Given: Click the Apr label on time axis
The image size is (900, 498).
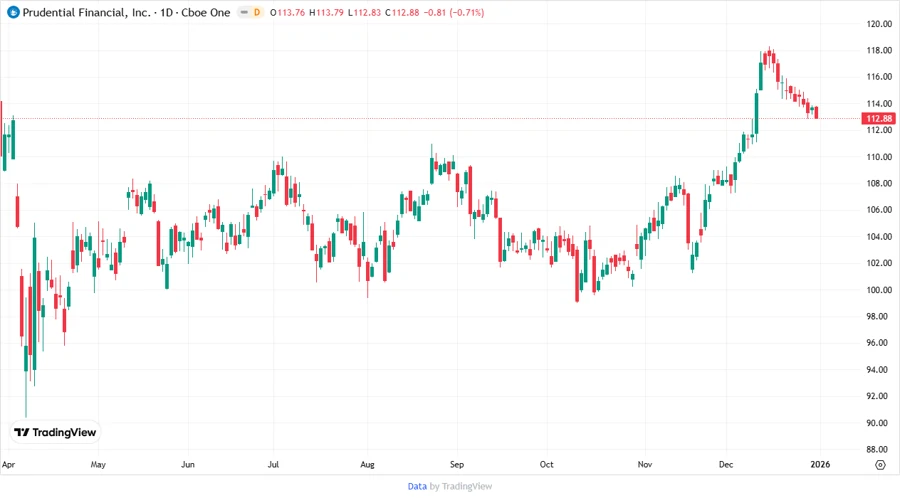Looking at the screenshot, I should [x=8, y=464].
